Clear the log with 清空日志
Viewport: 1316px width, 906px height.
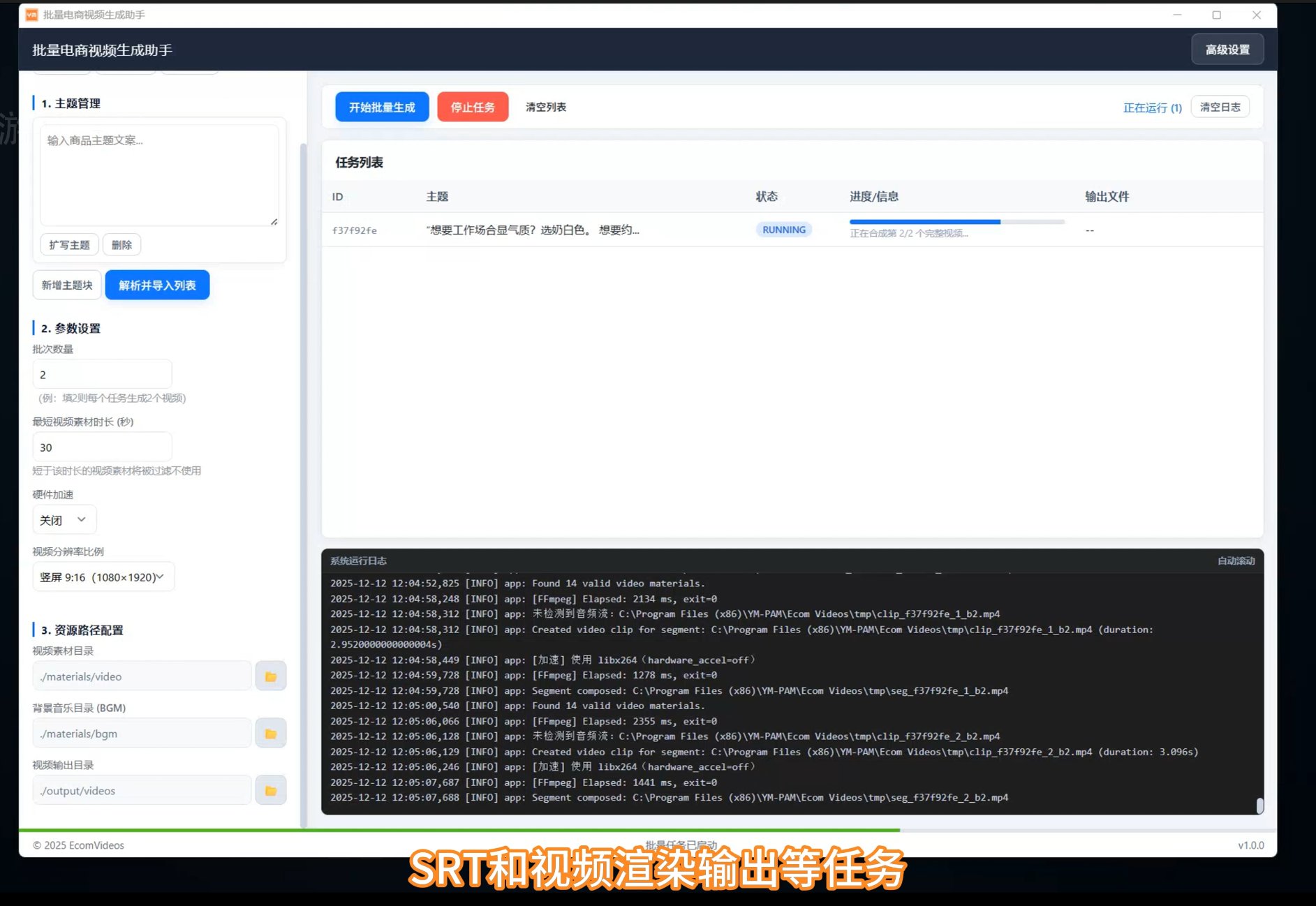(x=1220, y=107)
